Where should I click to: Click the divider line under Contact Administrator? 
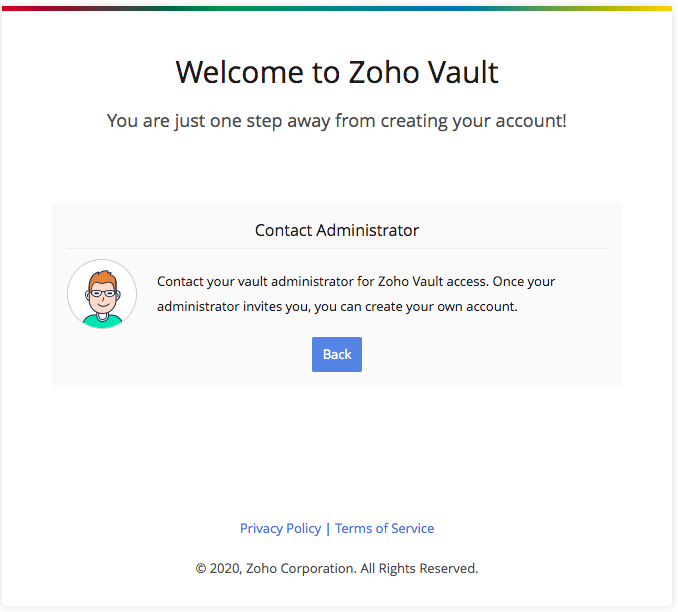tap(337, 249)
